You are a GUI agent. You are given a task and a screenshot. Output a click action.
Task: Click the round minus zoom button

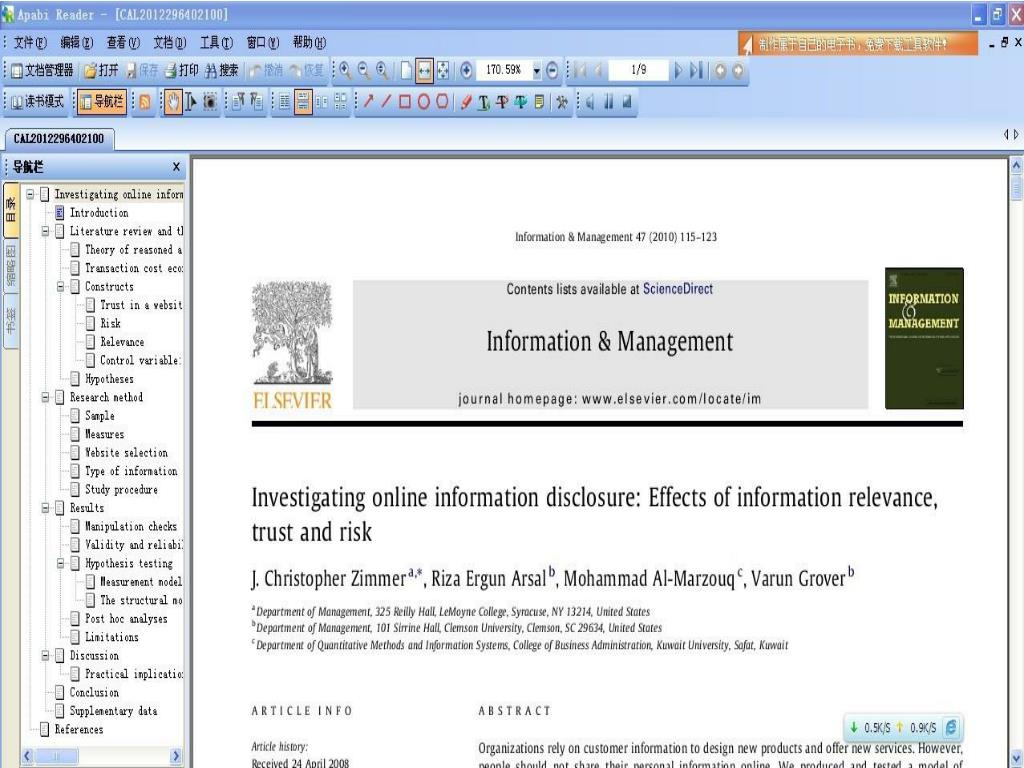tap(552, 71)
